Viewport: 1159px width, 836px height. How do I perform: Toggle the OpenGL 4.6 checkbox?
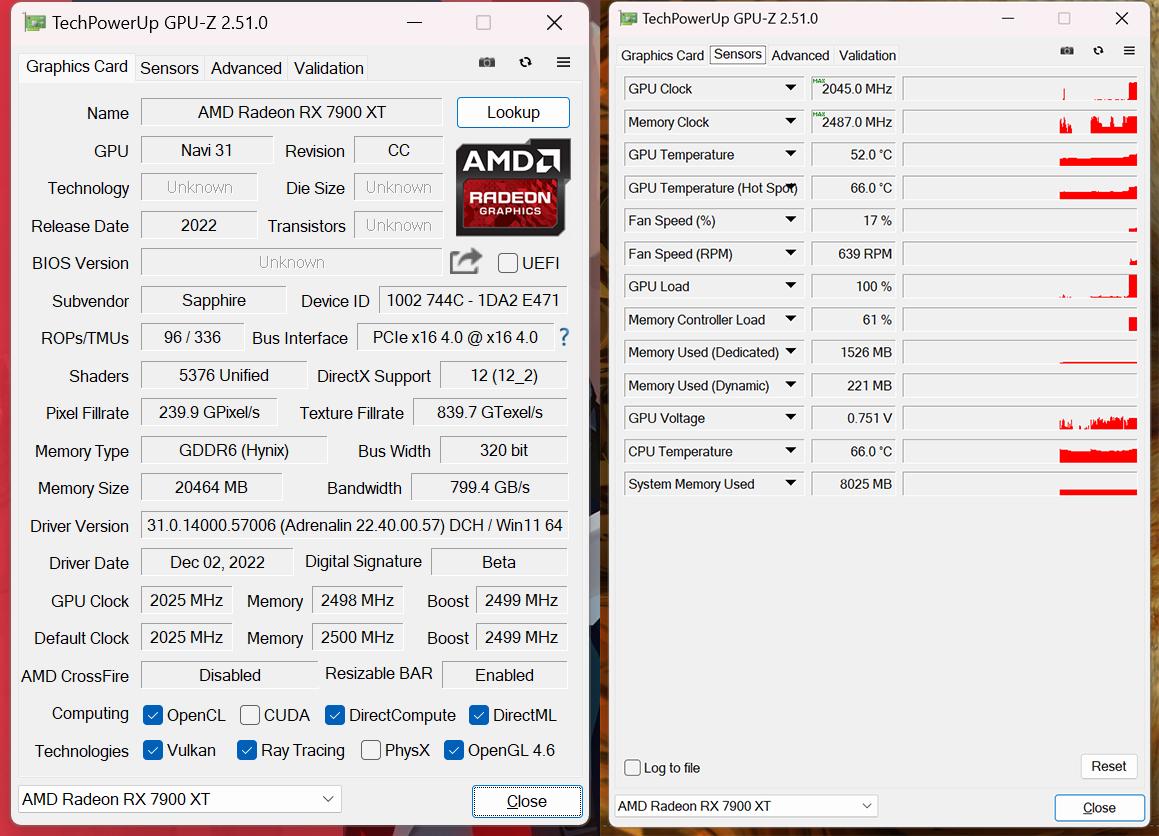click(x=454, y=750)
